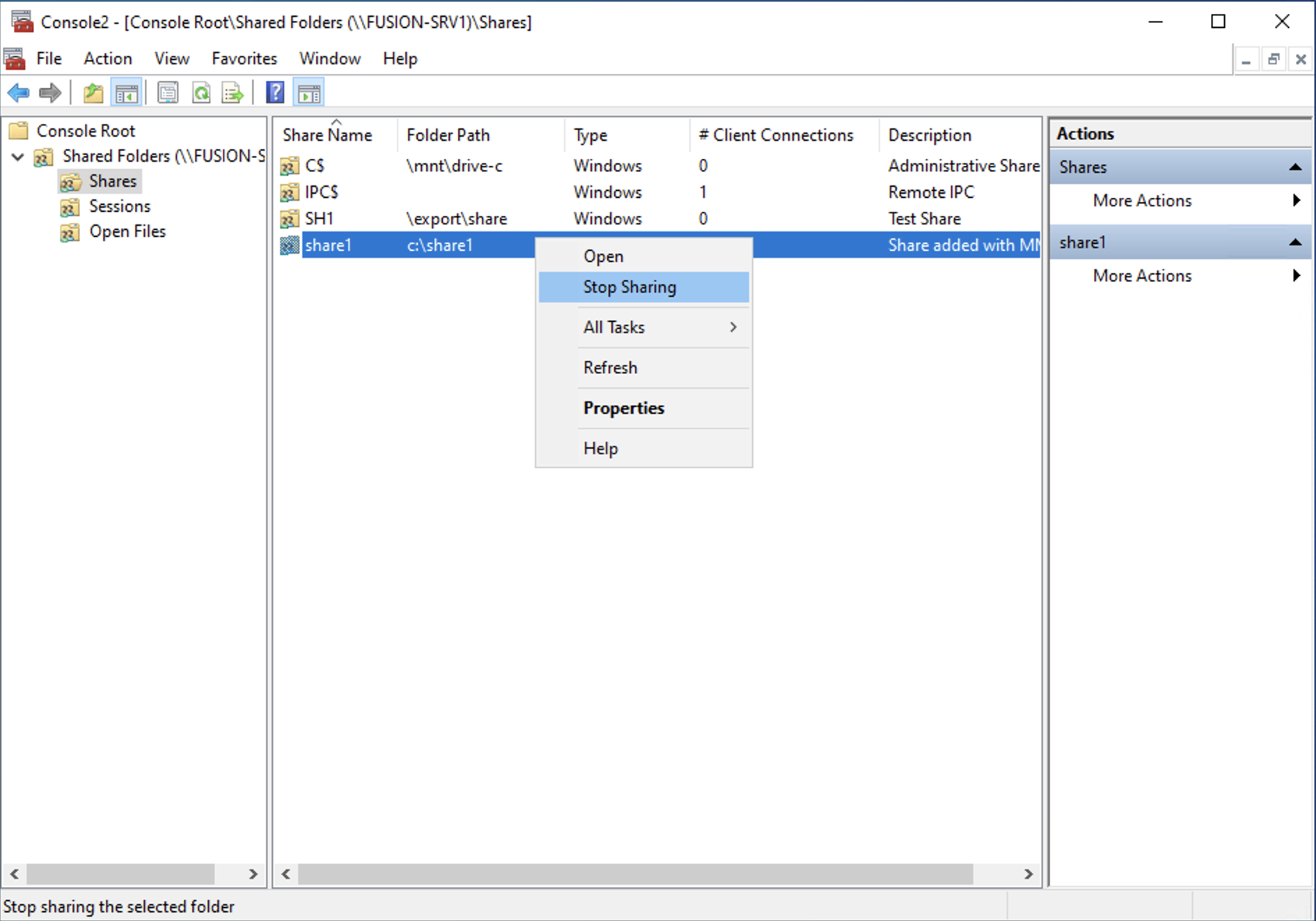Open Properties from the context menu
The image size is (1316, 921).
click(623, 408)
